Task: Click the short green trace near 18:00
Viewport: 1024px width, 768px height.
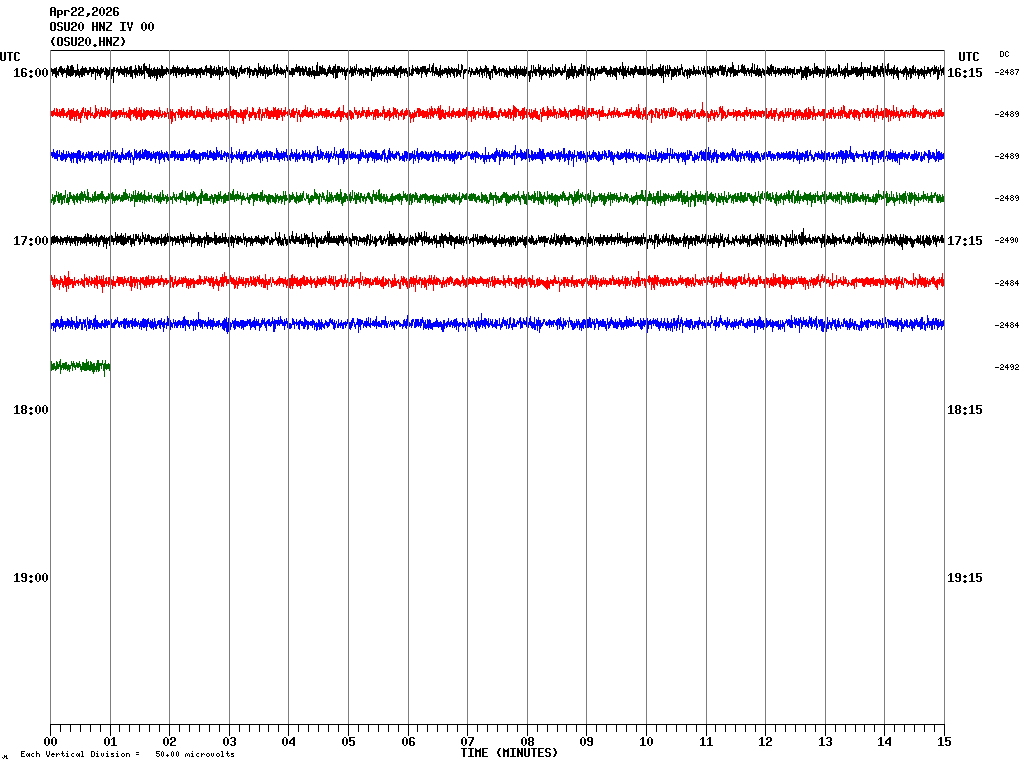Action: (x=80, y=366)
